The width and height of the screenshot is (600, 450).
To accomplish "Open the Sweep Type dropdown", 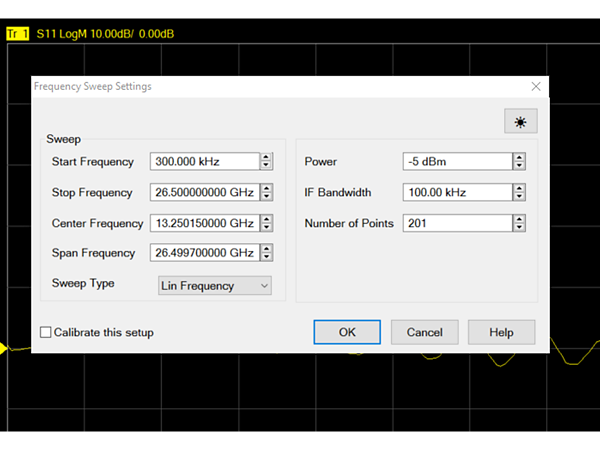I will (x=215, y=286).
